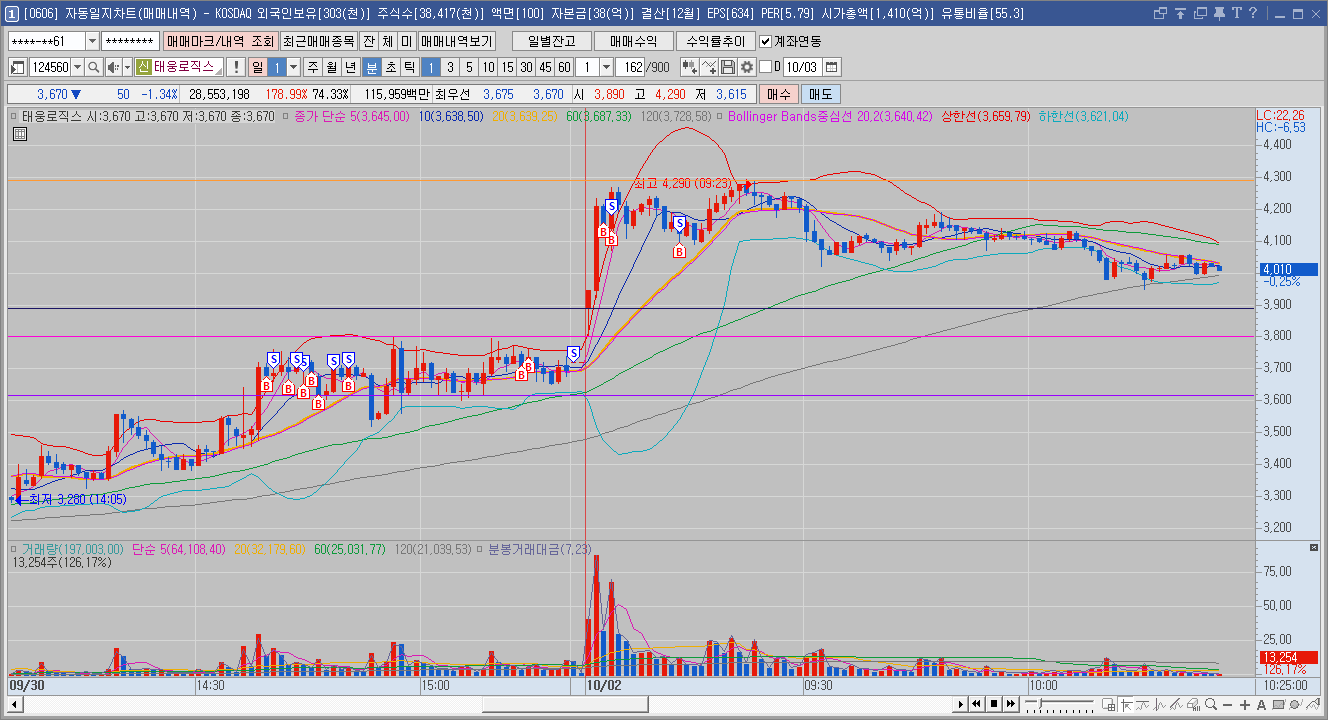
Task: Click the 수익률추이 button
Action: pos(715,41)
